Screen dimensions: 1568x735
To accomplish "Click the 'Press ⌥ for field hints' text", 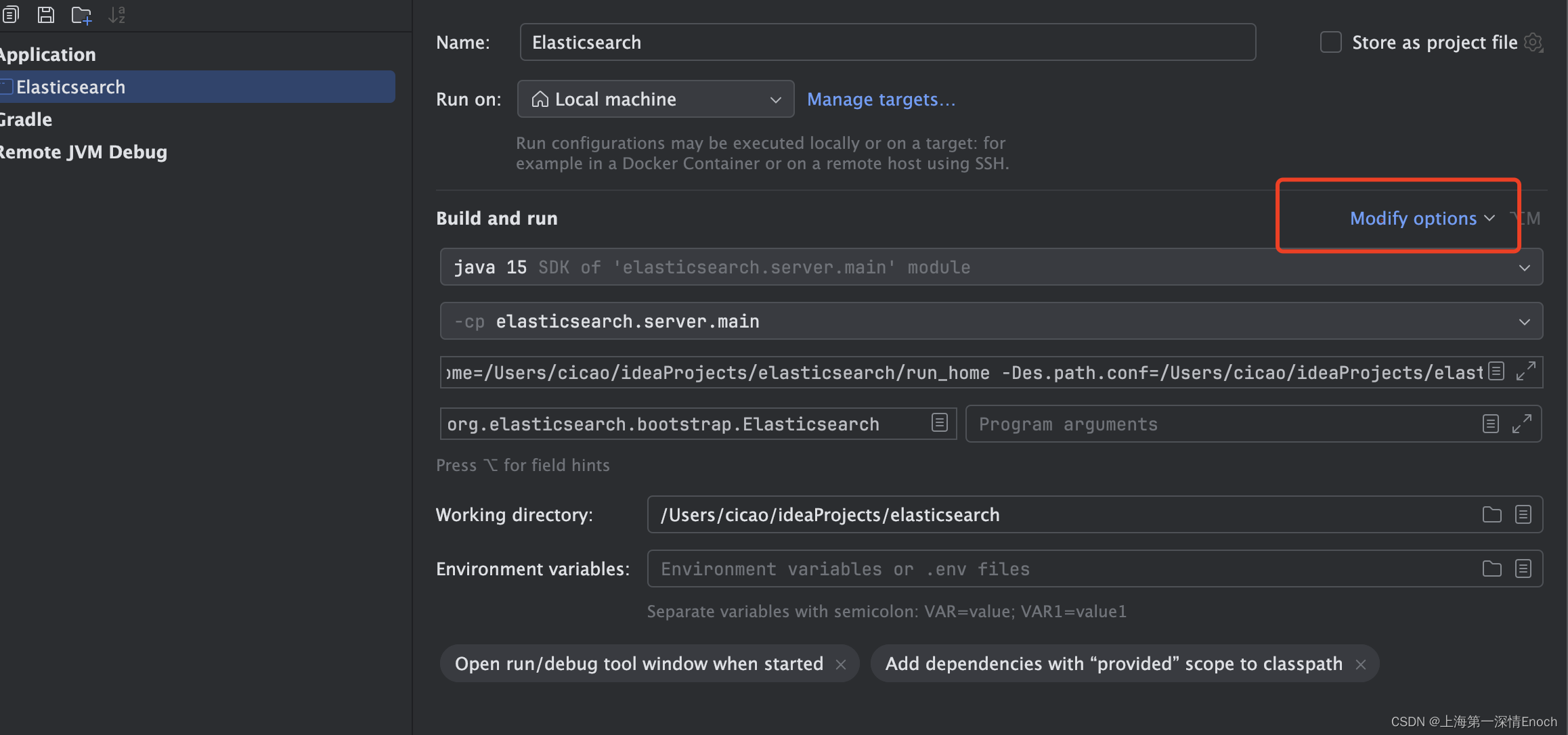I will [523, 465].
